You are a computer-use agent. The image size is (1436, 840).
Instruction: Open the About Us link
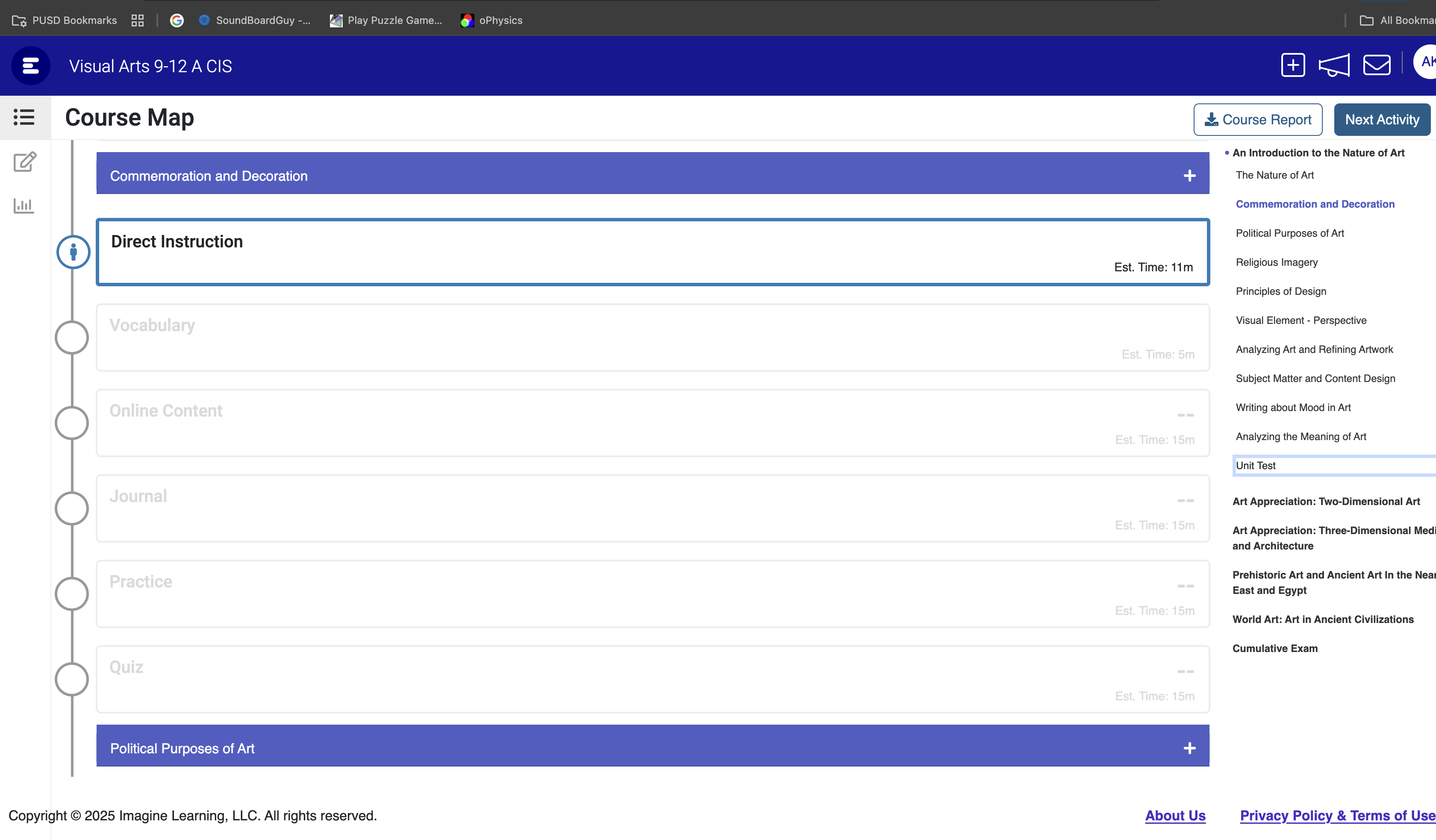click(1175, 816)
